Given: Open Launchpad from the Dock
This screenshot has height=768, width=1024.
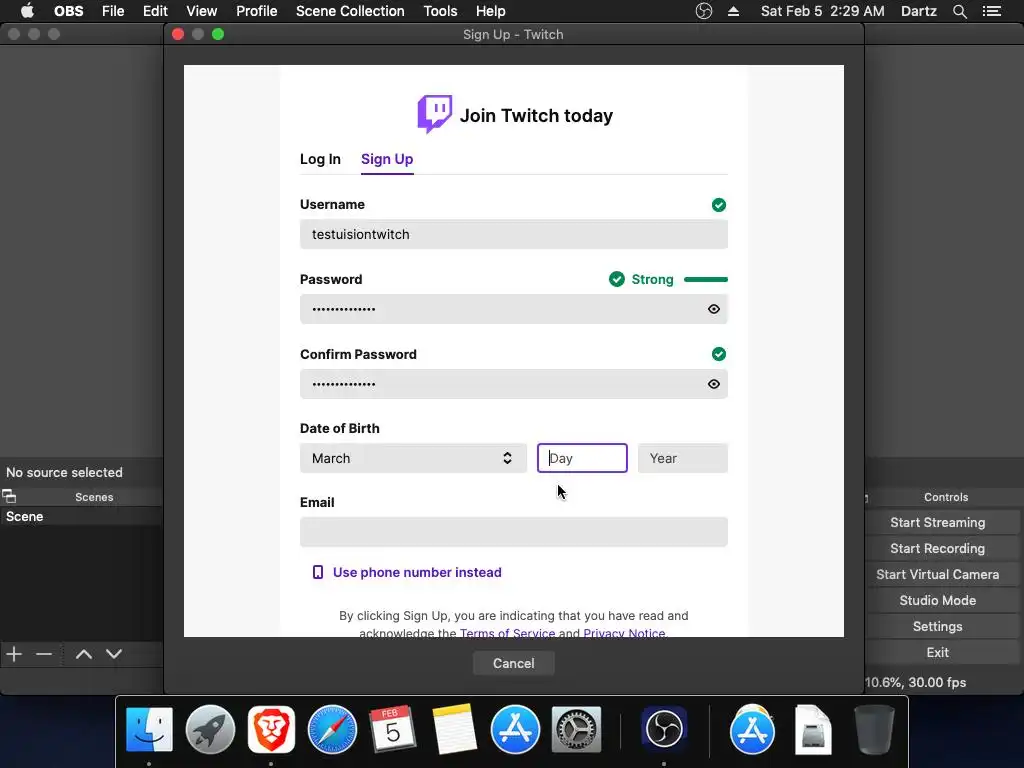Looking at the screenshot, I should coord(210,729).
